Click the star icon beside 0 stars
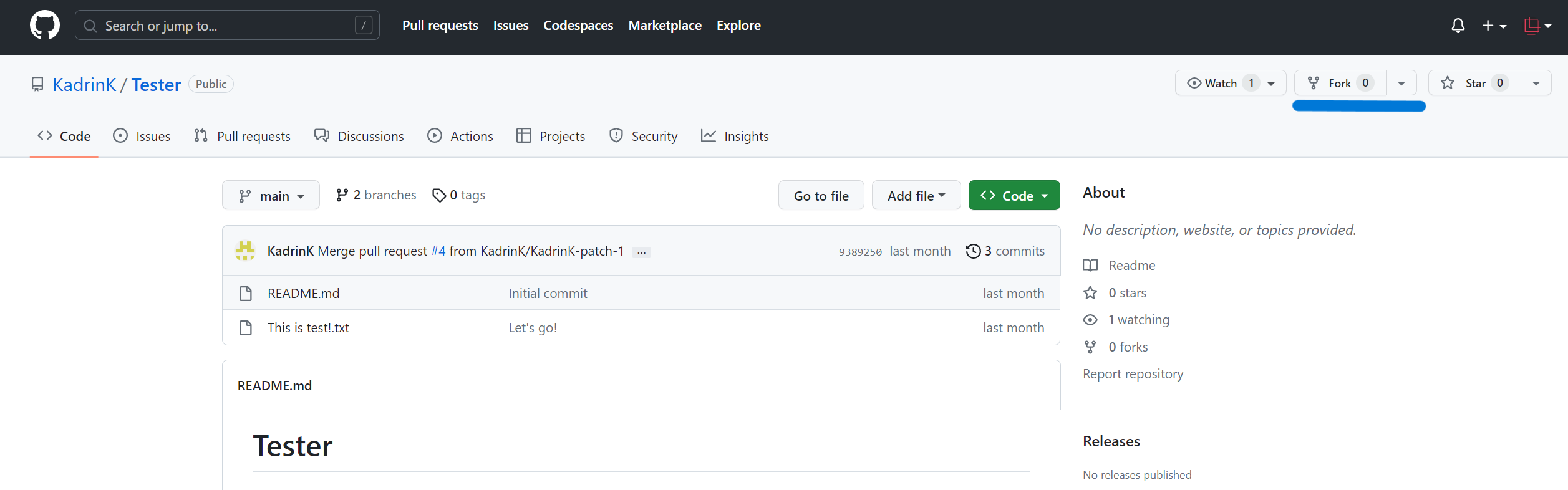1568x490 pixels. click(1090, 292)
